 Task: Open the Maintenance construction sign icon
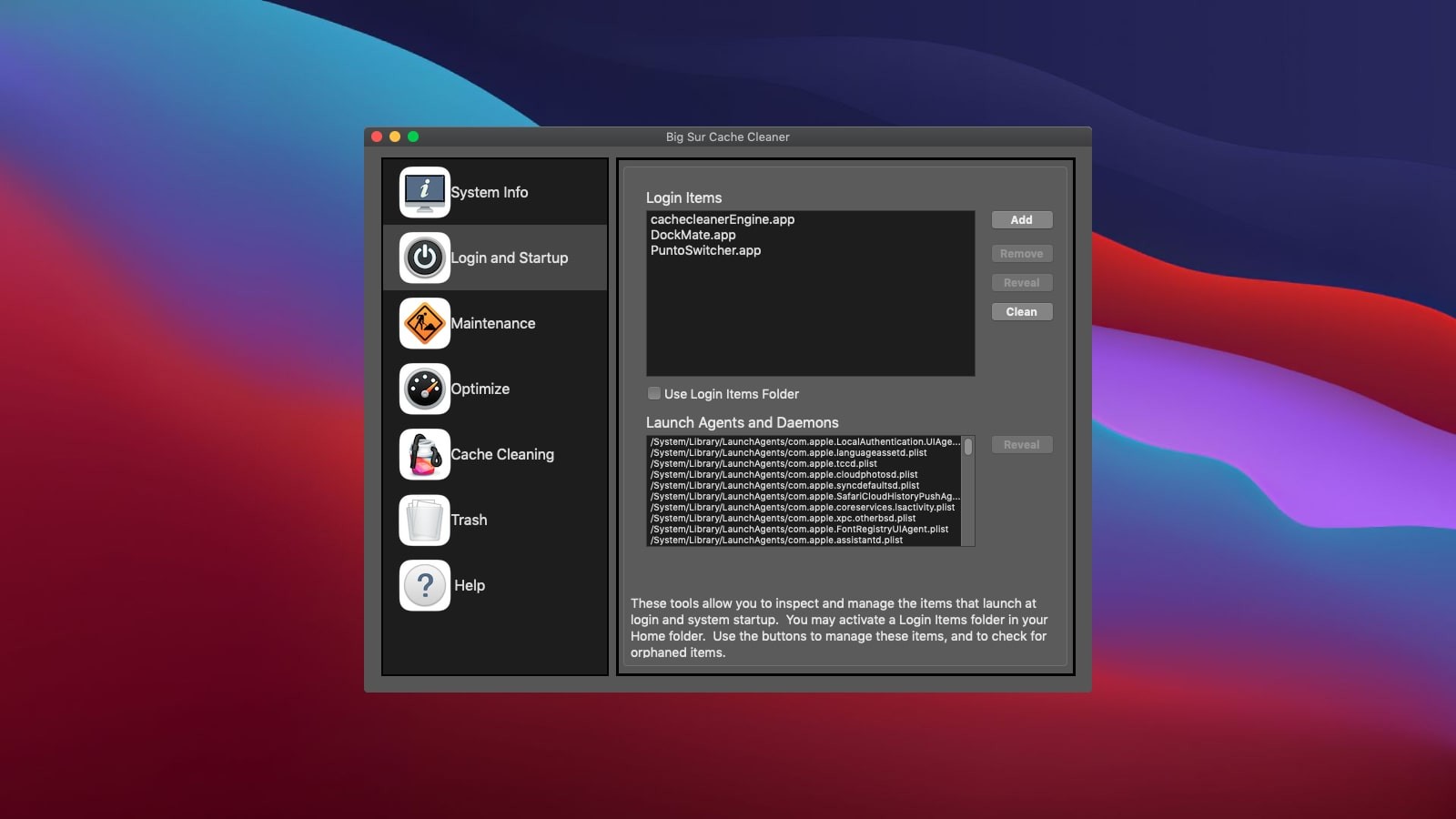[x=424, y=323]
